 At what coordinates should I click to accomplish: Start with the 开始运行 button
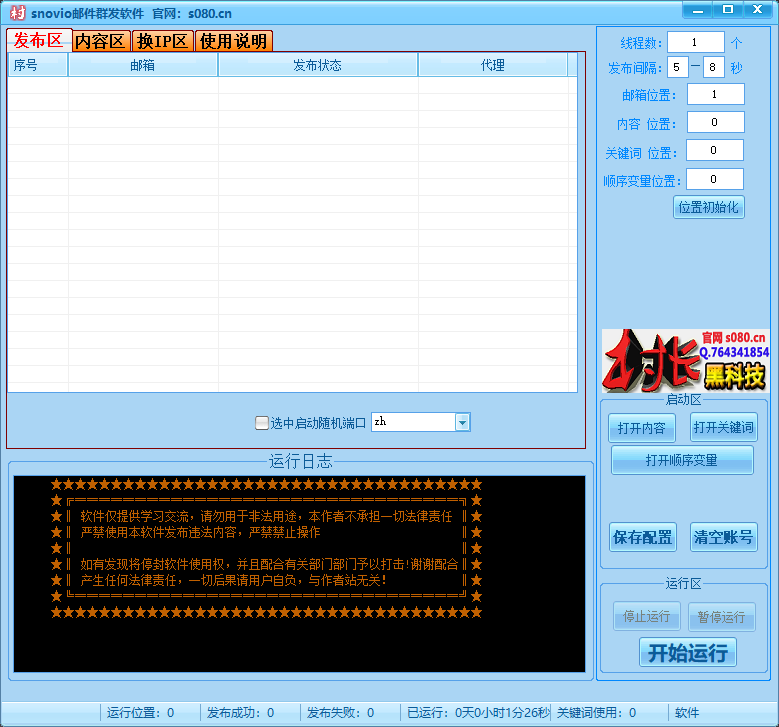click(x=688, y=652)
